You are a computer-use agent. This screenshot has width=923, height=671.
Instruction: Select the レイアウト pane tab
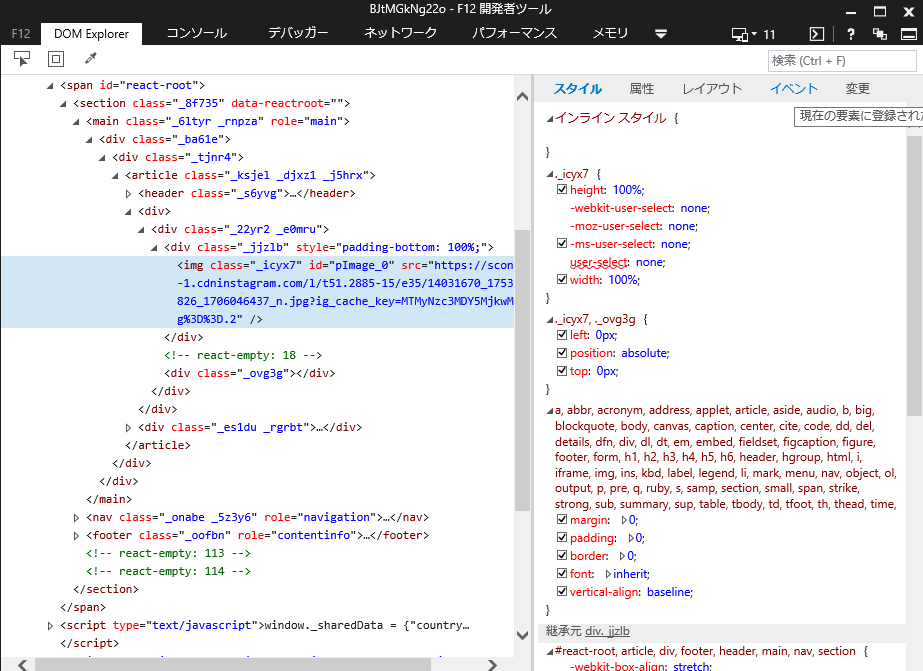click(x=712, y=89)
